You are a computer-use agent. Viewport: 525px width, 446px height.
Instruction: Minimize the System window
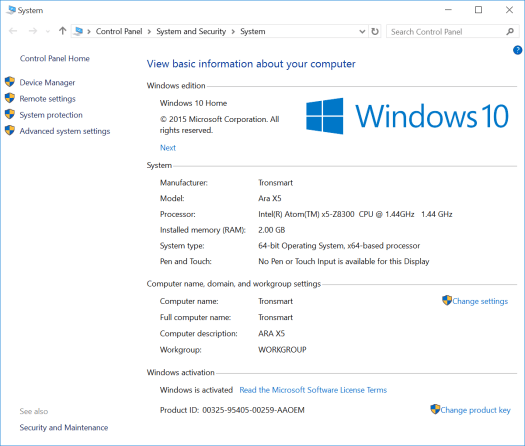[x=448, y=10]
